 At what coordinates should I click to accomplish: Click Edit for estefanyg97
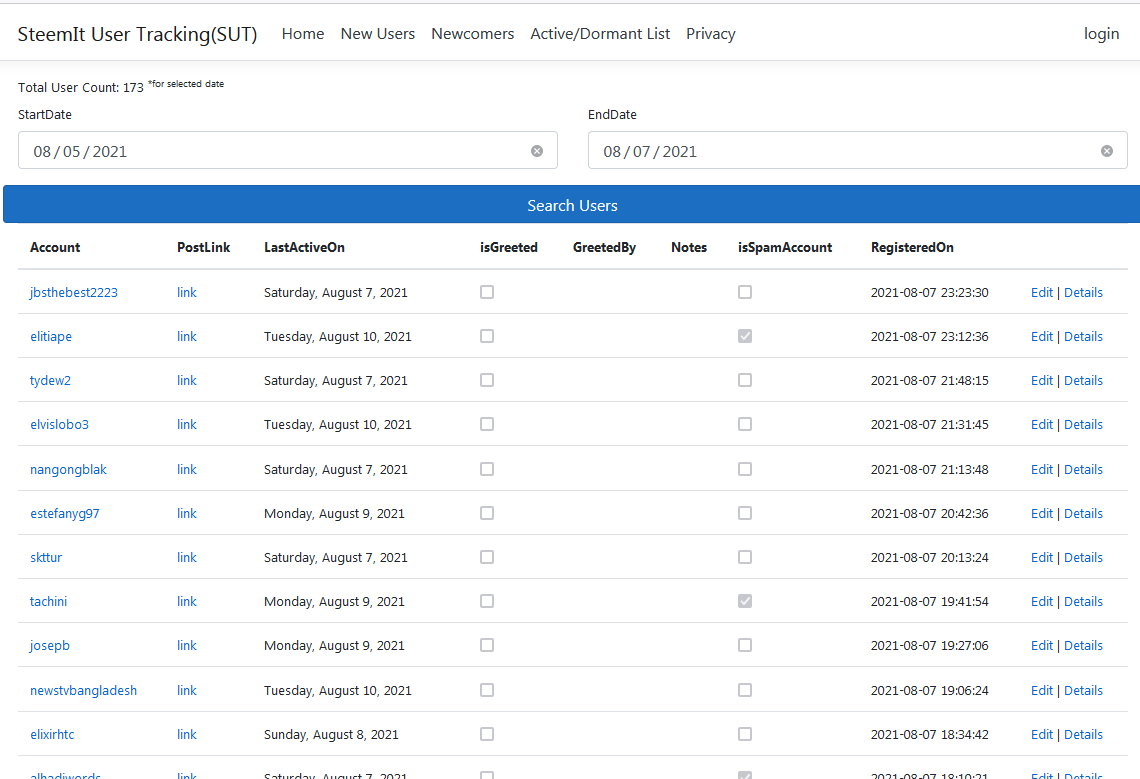click(x=1042, y=514)
